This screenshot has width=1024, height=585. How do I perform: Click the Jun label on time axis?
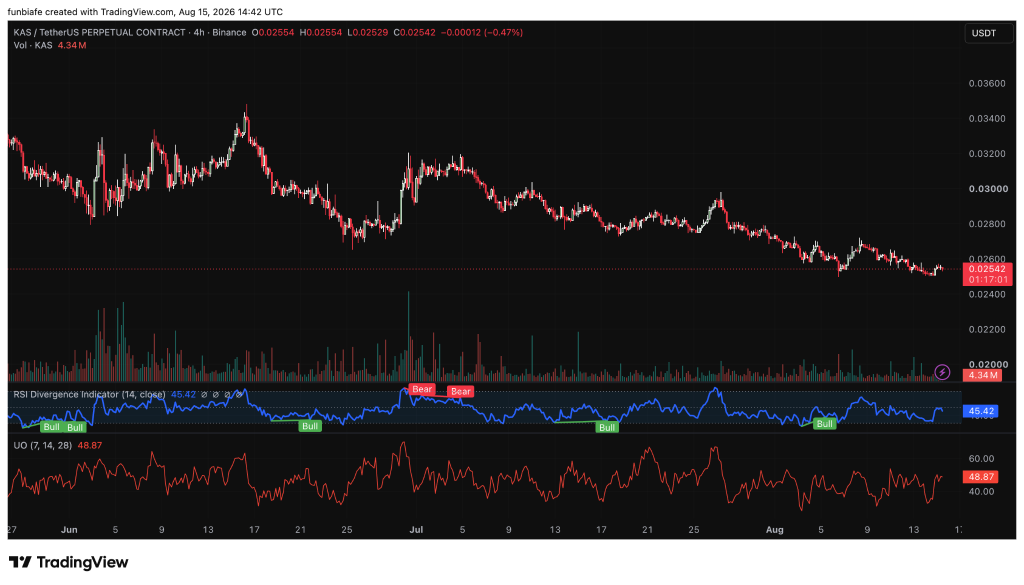tap(69, 530)
